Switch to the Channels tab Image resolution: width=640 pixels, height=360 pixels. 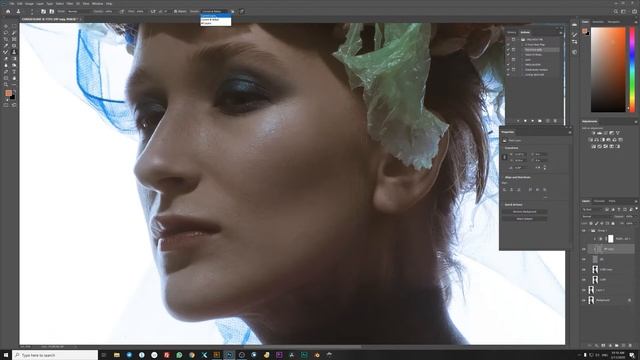[x=599, y=201]
